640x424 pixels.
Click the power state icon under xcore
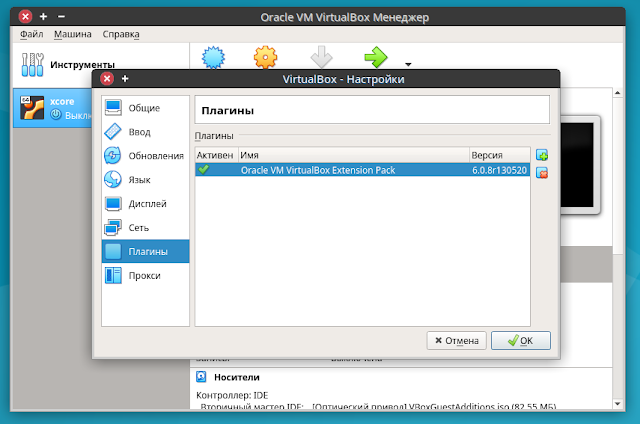[56, 115]
